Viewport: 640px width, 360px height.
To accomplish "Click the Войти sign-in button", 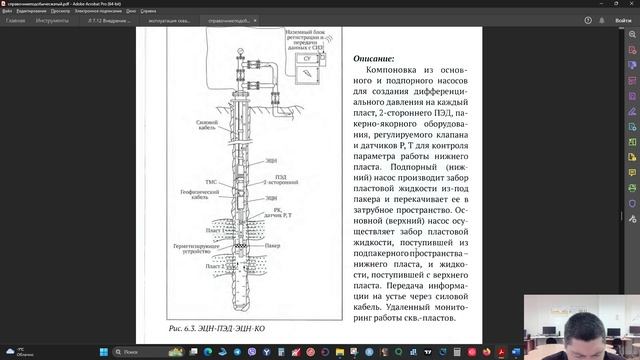I will 623,20.
